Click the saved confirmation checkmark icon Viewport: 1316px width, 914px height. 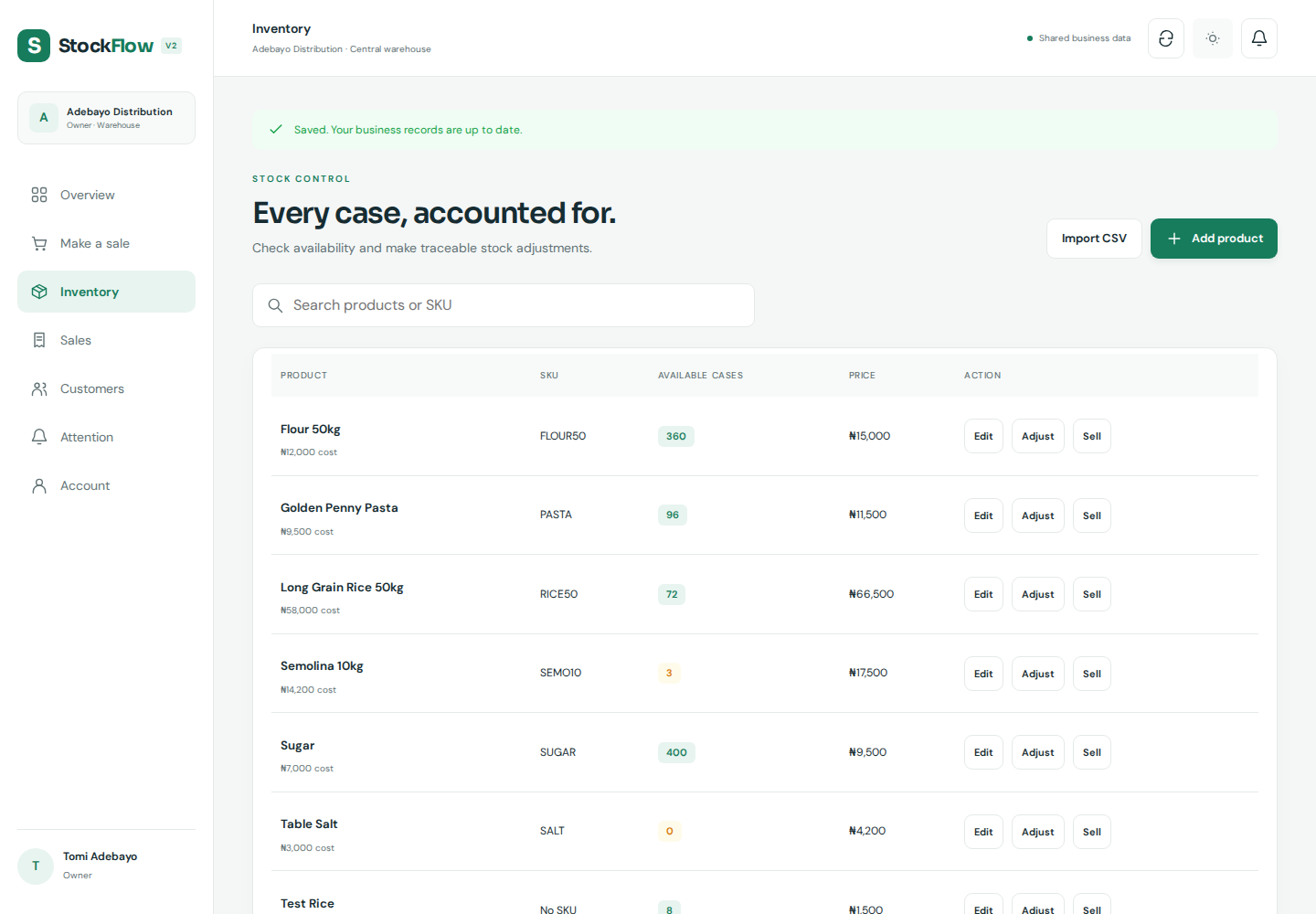point(276,130)
